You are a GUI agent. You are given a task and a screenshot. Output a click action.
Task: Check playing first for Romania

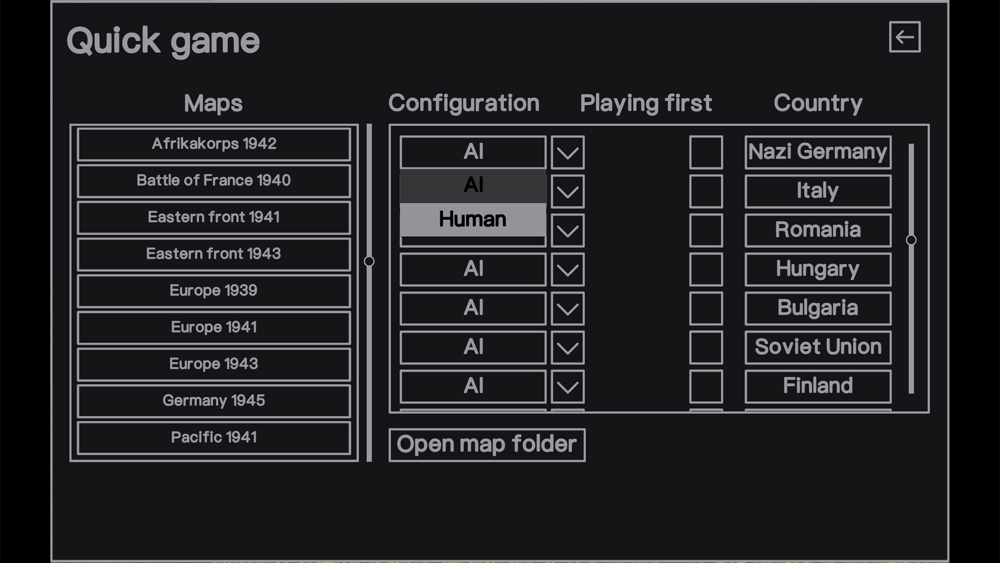706,230
